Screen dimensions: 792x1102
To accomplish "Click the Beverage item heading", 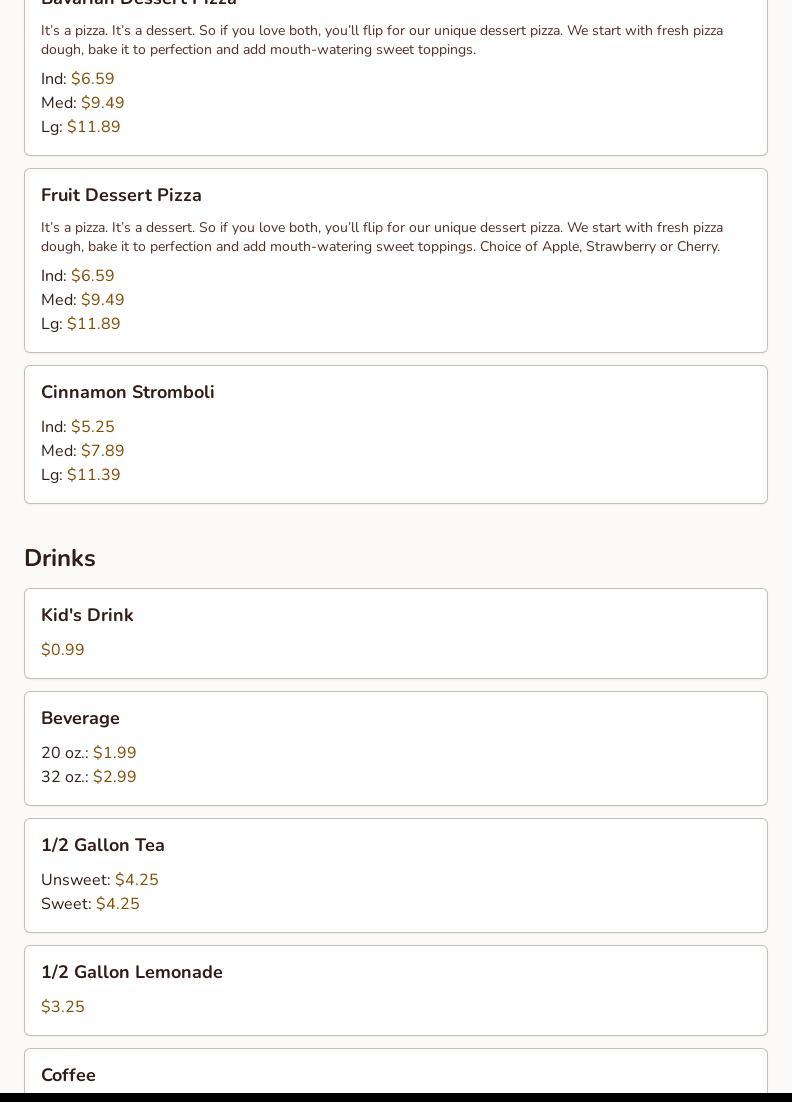I will [x=80, y=718].
